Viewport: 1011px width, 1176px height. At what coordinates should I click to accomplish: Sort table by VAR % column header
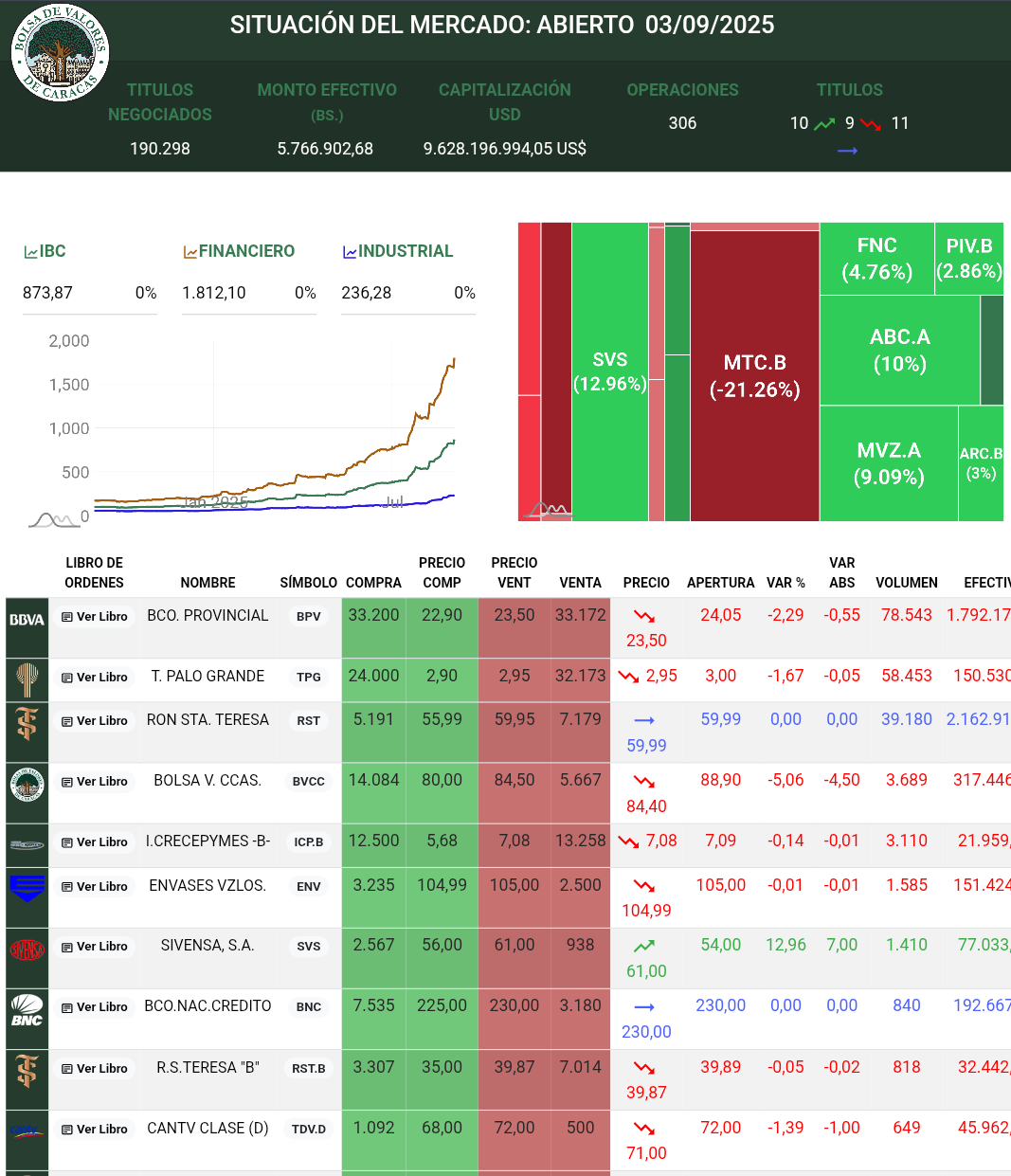coord(785,583)
